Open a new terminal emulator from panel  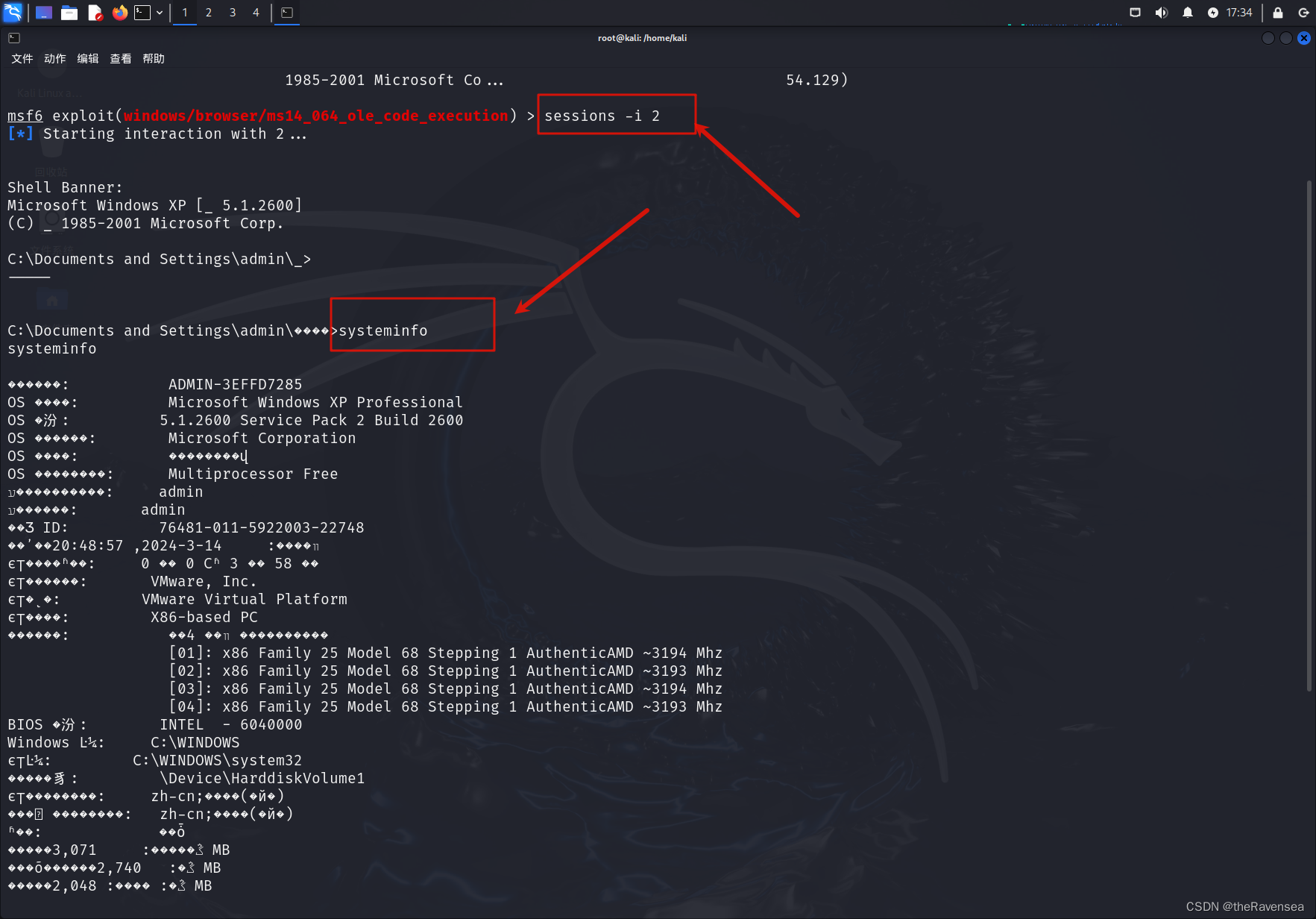(x=142, y=13)
